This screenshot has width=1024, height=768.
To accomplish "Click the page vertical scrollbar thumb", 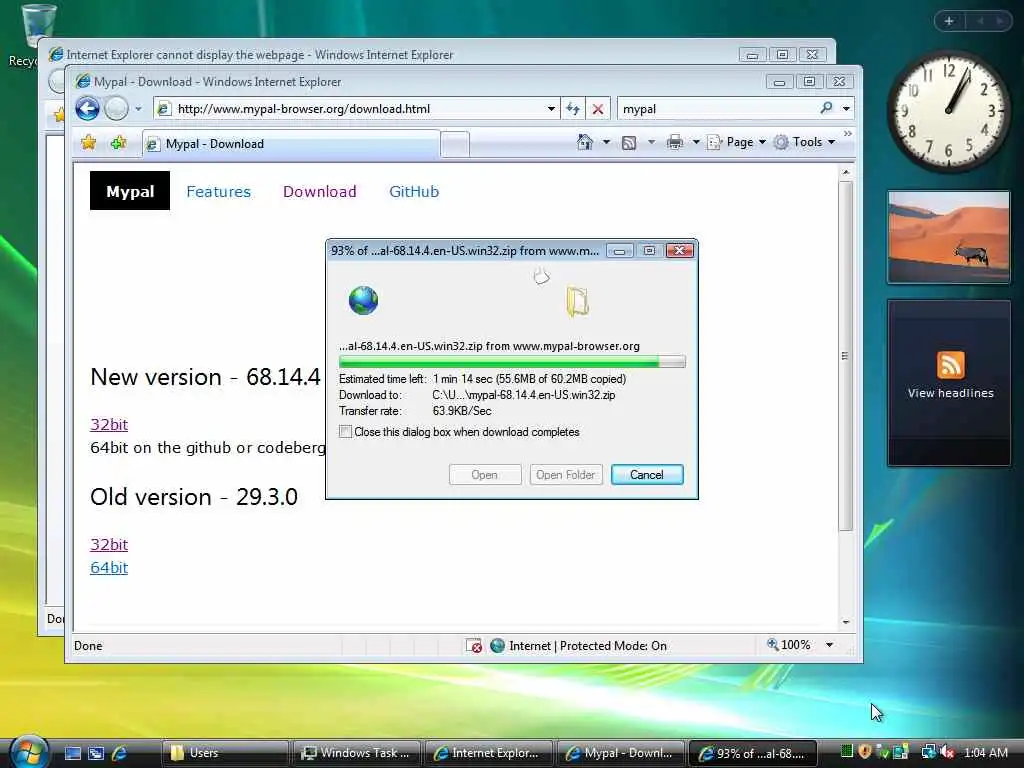I will 845,356.
